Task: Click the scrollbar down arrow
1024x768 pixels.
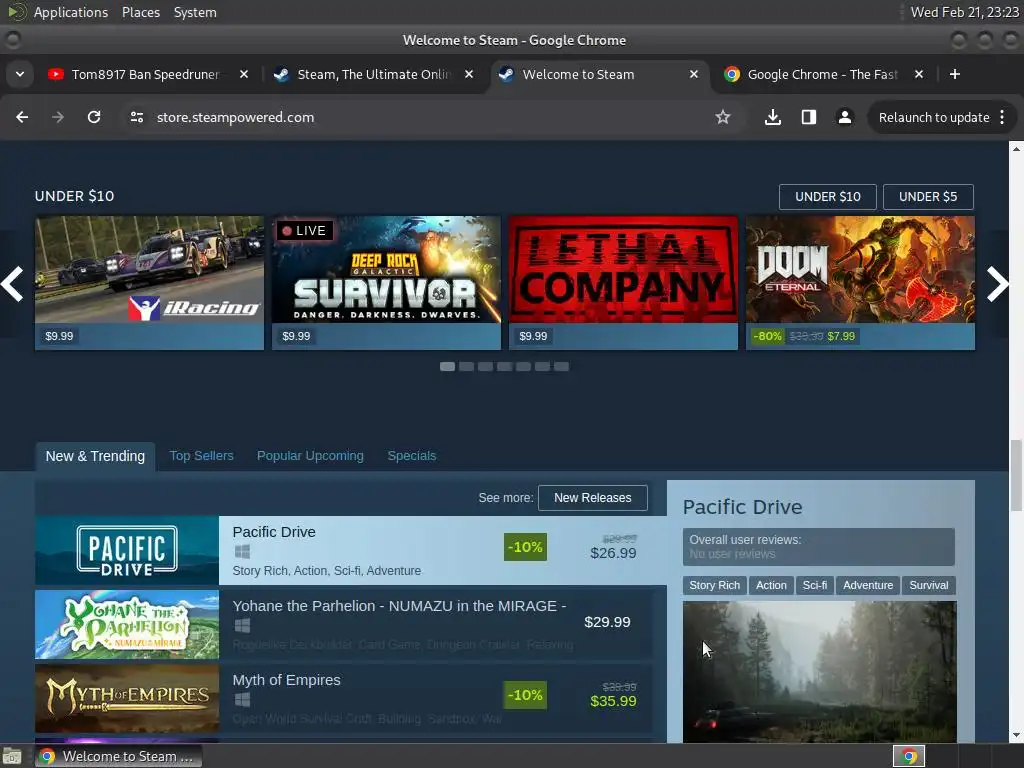Action: pos(1016,735)
